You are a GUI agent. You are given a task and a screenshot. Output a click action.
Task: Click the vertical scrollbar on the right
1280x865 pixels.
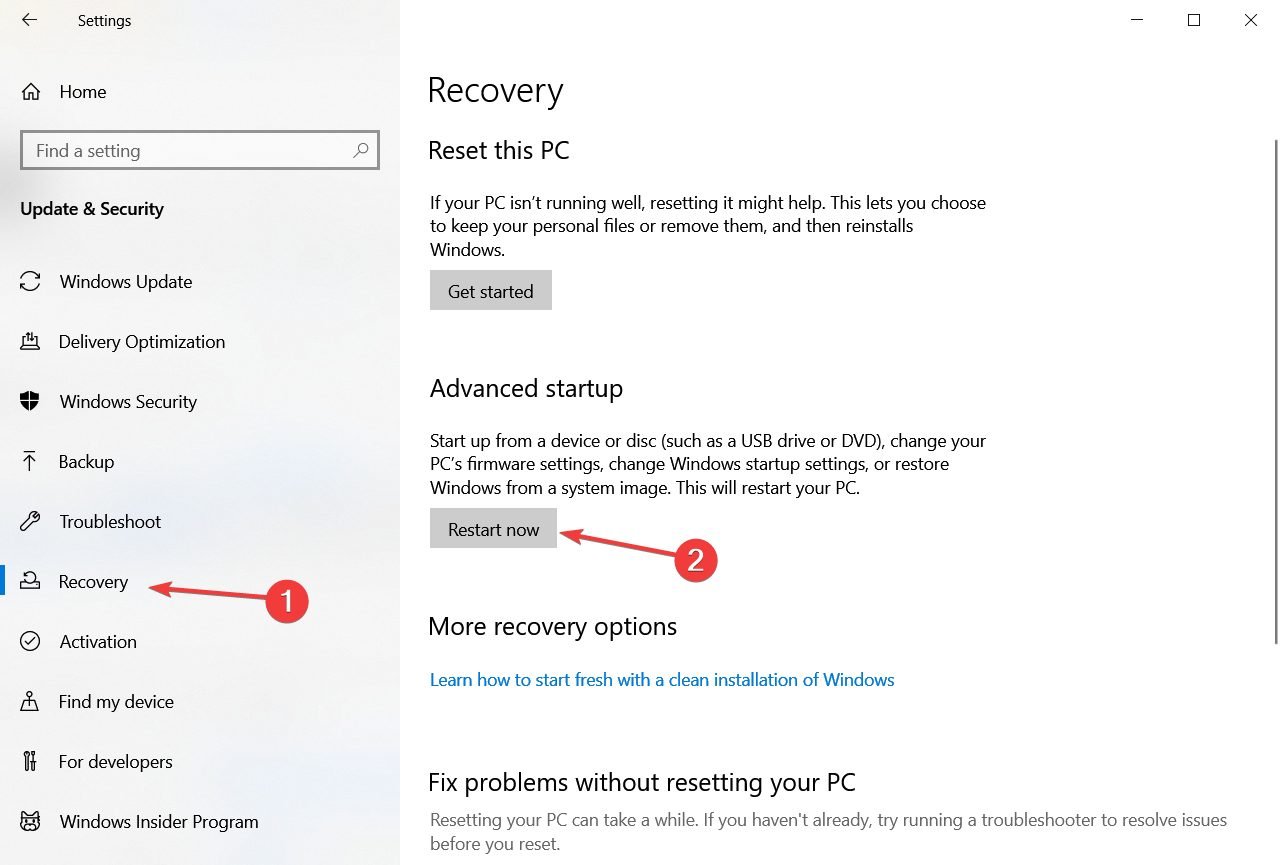pos(1276,392)
